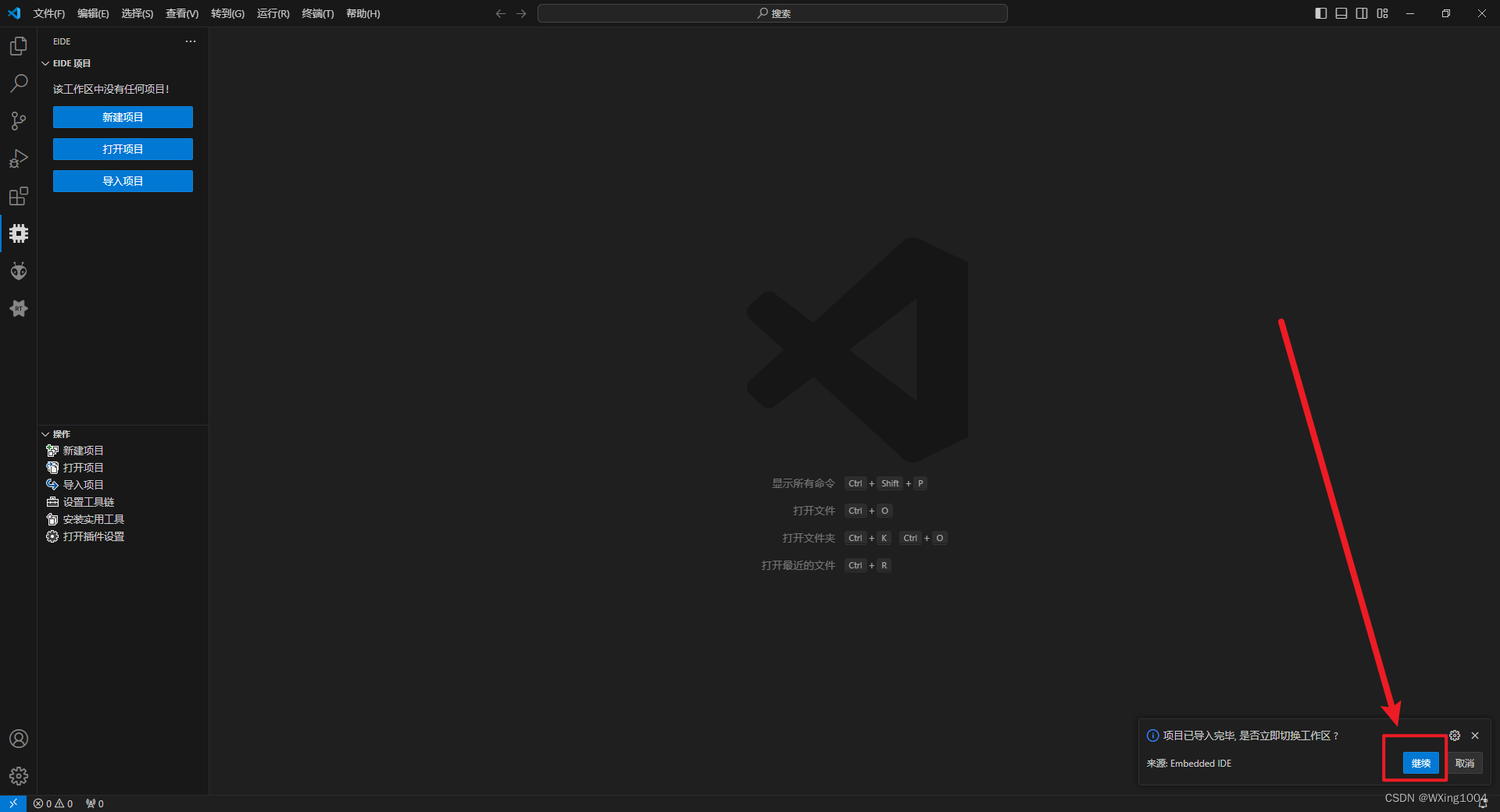
Task: Select the Explorer icon in activity bar
Action: pos(18,46)
